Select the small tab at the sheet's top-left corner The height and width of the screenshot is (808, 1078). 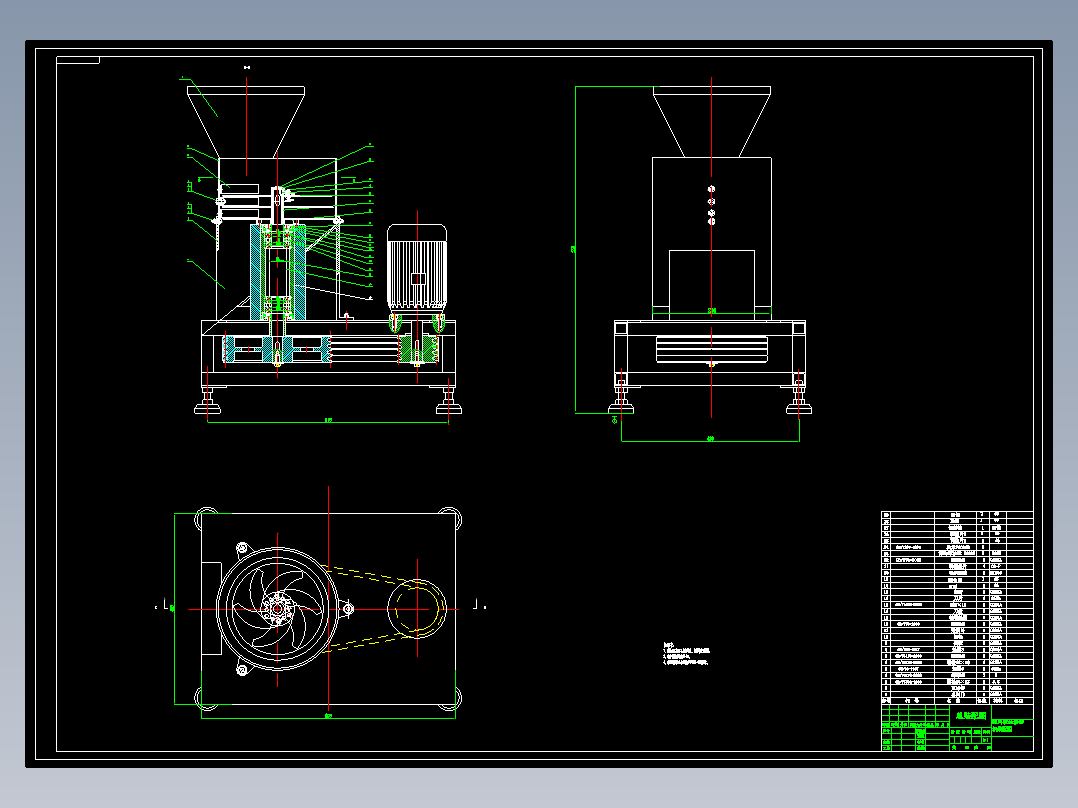click(x=78, y=61)
